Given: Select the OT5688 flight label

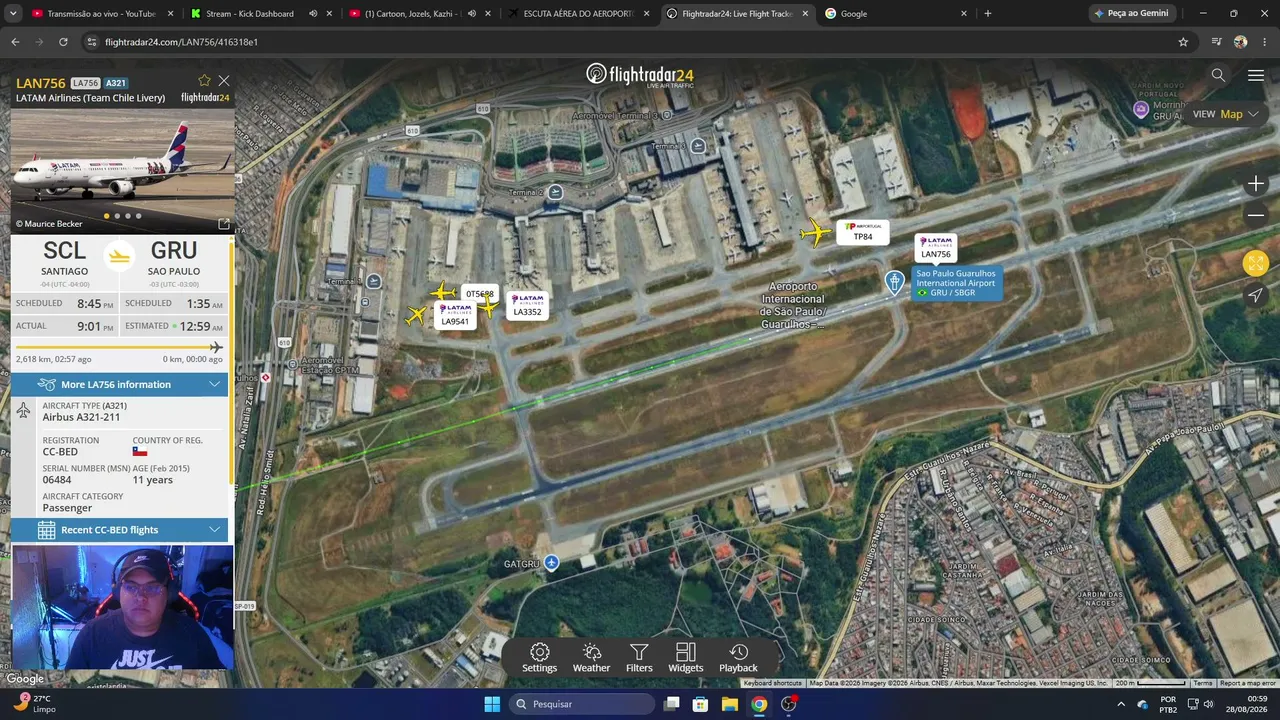Looking at the screenshot, I should click(x=480, y=294).
